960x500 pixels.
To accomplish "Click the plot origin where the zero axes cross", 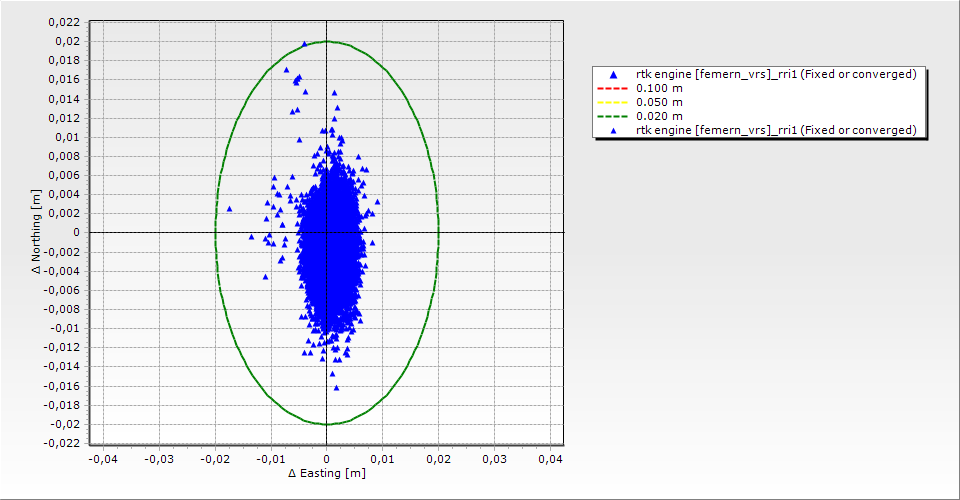I will (327, 232).
